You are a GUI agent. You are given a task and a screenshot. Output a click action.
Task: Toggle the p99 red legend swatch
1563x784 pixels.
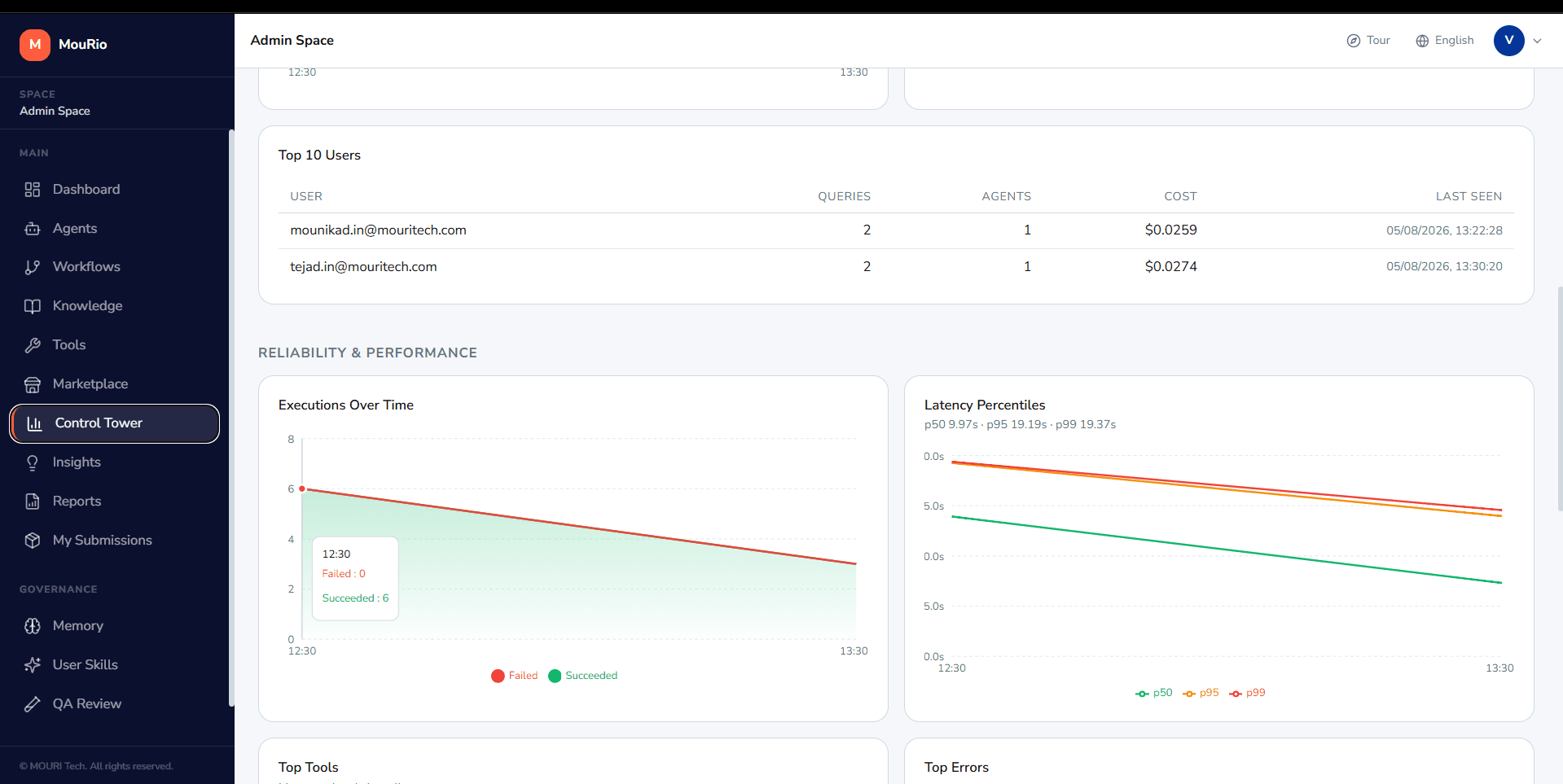coord(1236,694)
